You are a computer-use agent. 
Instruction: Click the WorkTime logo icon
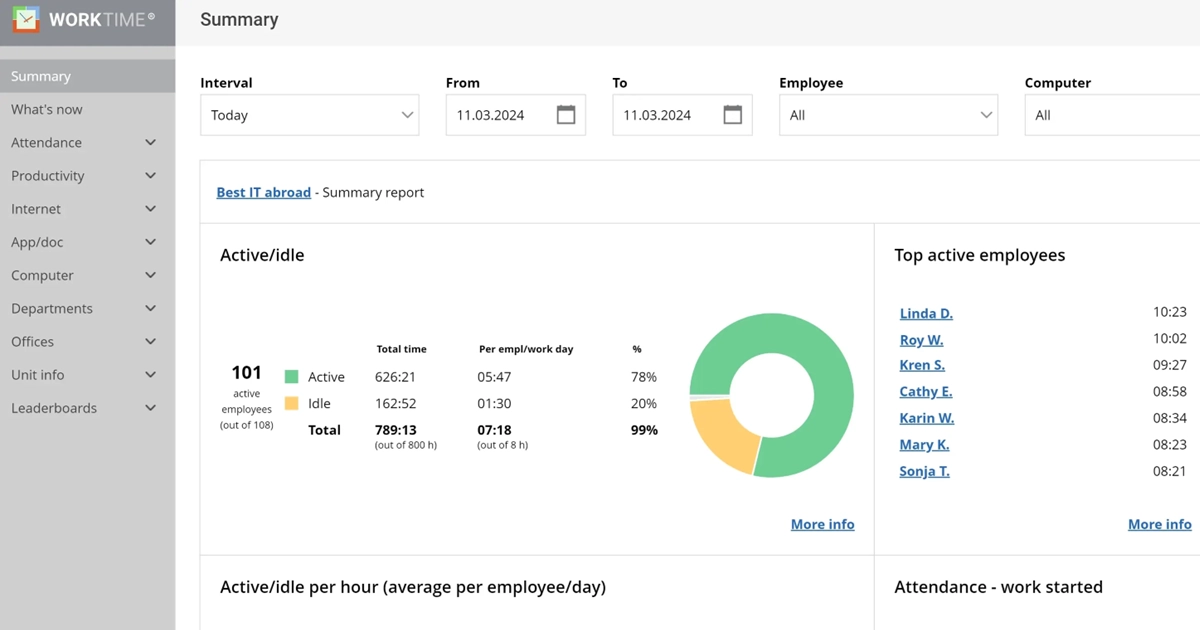[x=26, y=20]
